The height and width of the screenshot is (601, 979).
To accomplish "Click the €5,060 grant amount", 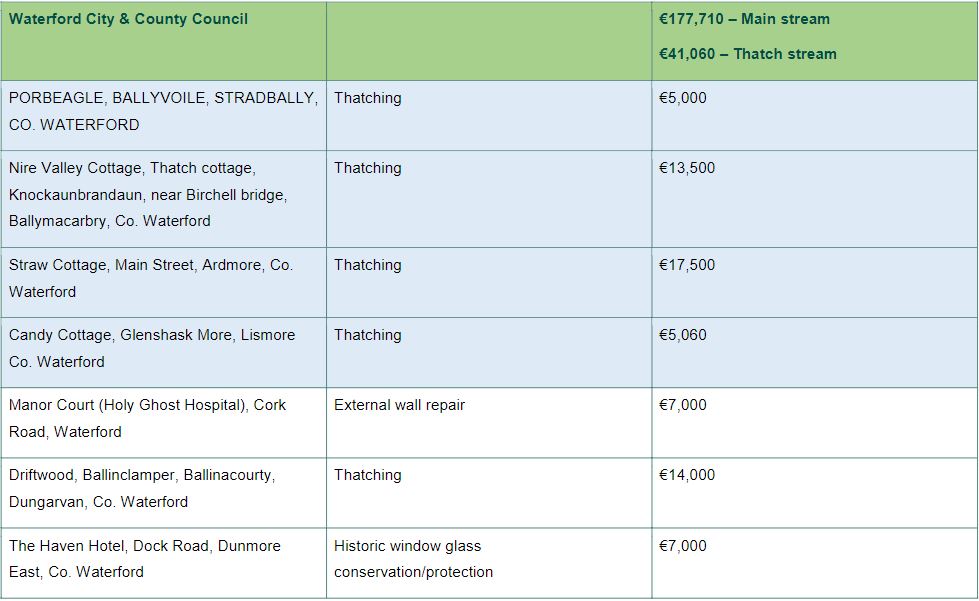I will tap(682, 335).
